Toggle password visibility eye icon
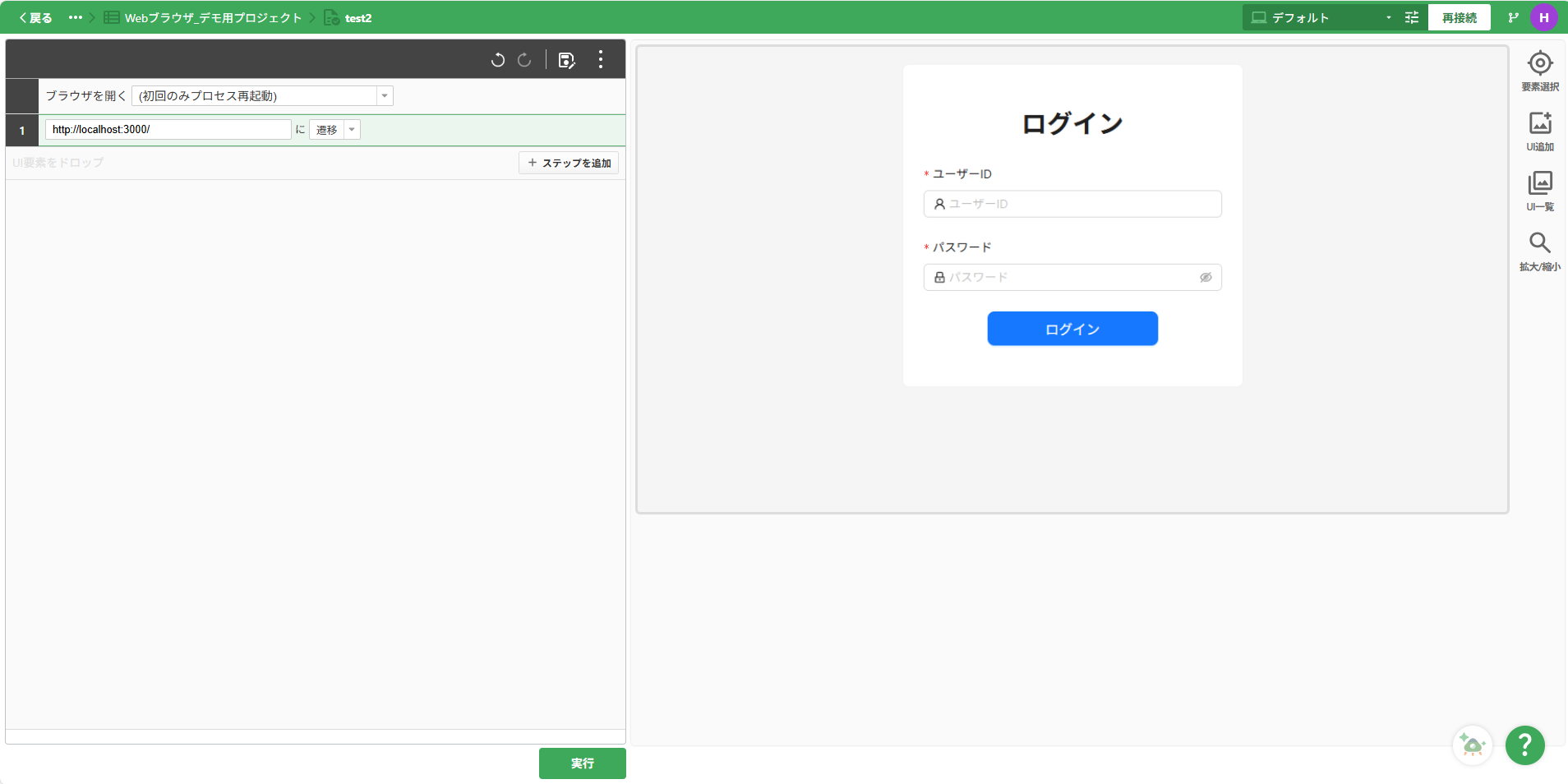 (1206, 278)
